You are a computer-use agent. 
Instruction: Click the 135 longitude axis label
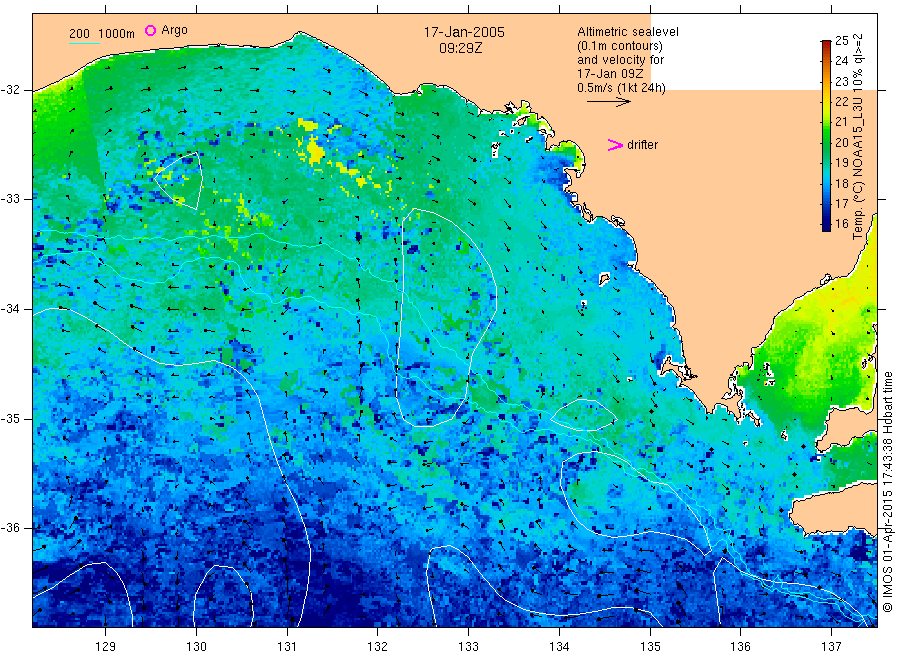pyautogui.click(x=650, y=647)
